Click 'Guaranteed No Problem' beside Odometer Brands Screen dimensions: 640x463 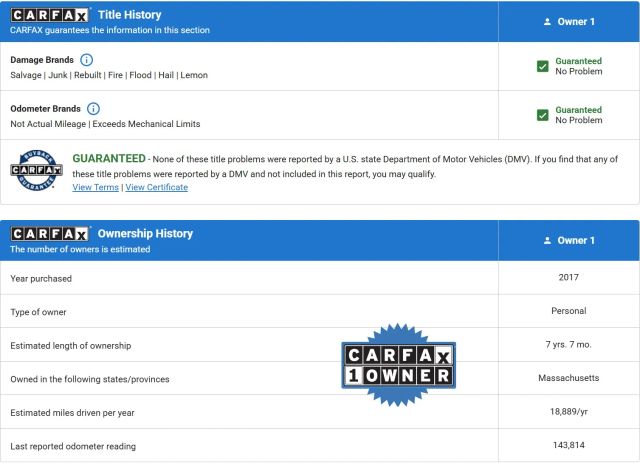coord(578,115)
